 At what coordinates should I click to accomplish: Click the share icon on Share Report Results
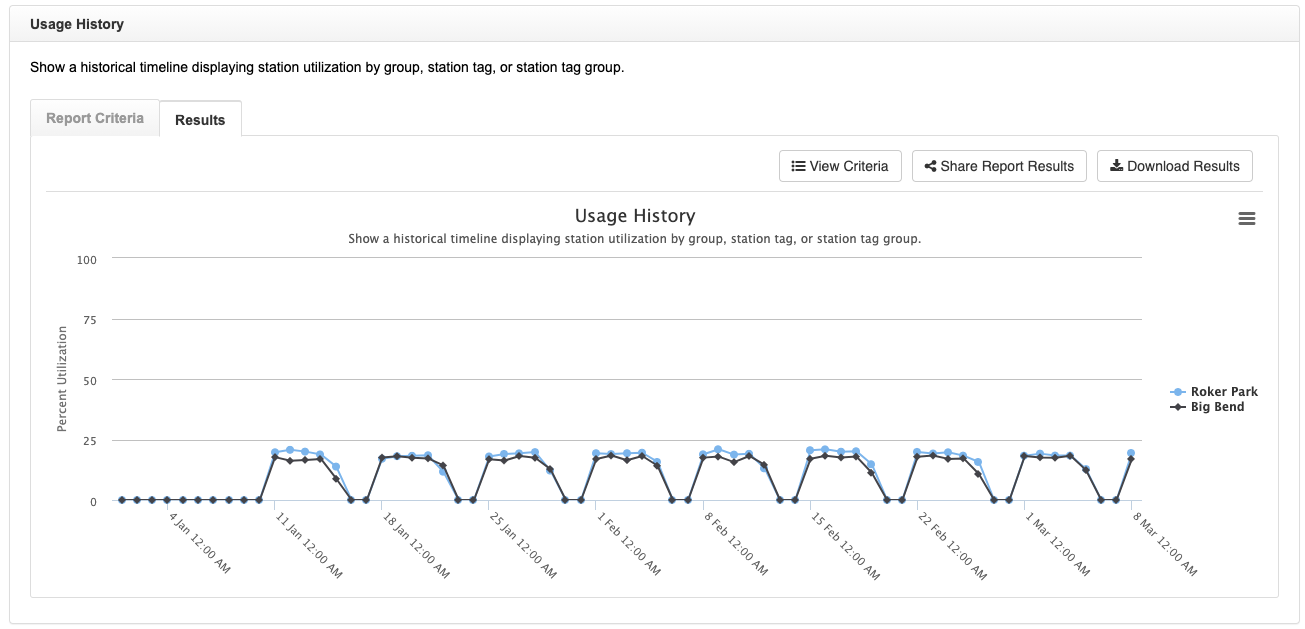point(930,166)
